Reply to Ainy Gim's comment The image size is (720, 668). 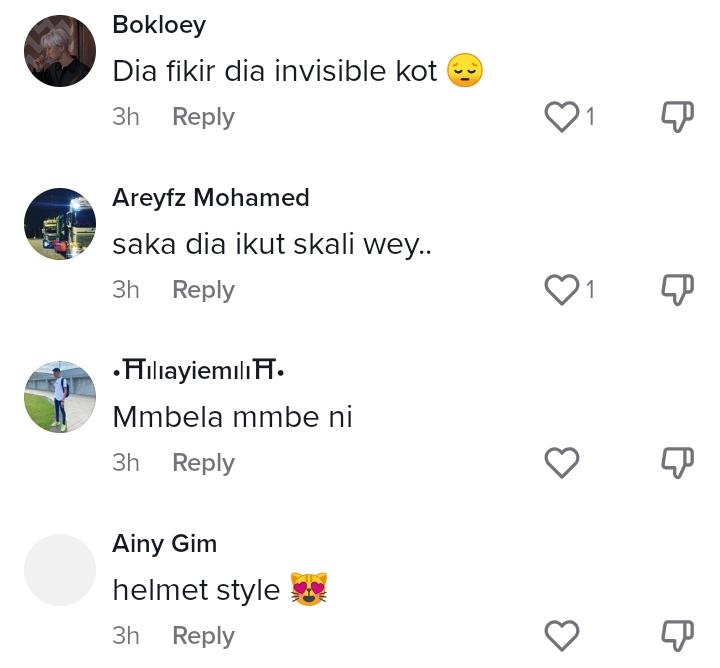203,636
